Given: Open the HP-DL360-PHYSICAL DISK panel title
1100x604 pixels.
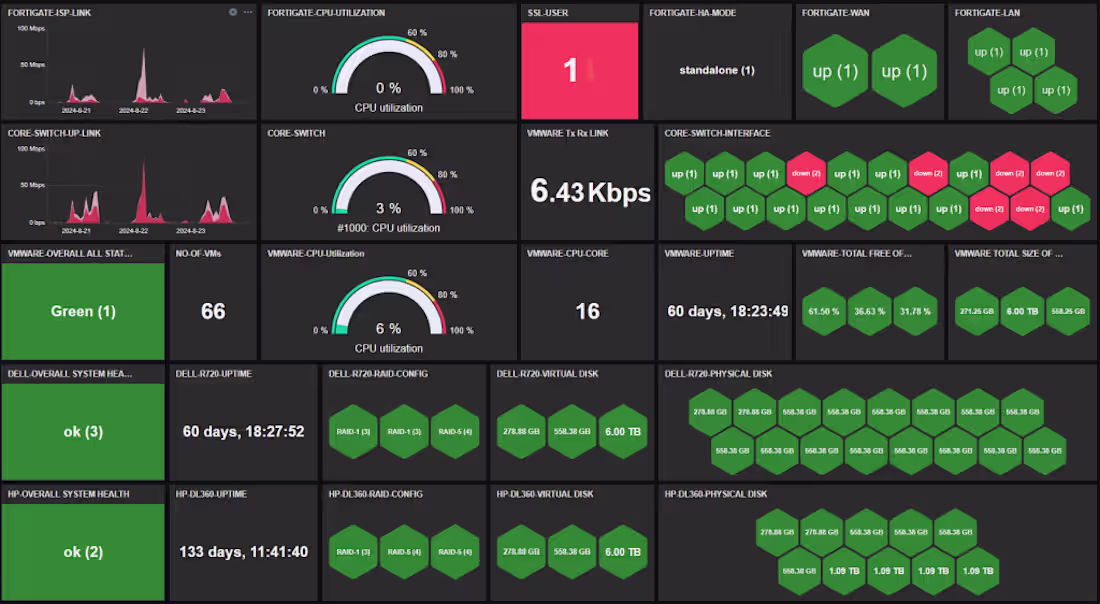Looking at the screenshot, I should [x=716, y=494].
